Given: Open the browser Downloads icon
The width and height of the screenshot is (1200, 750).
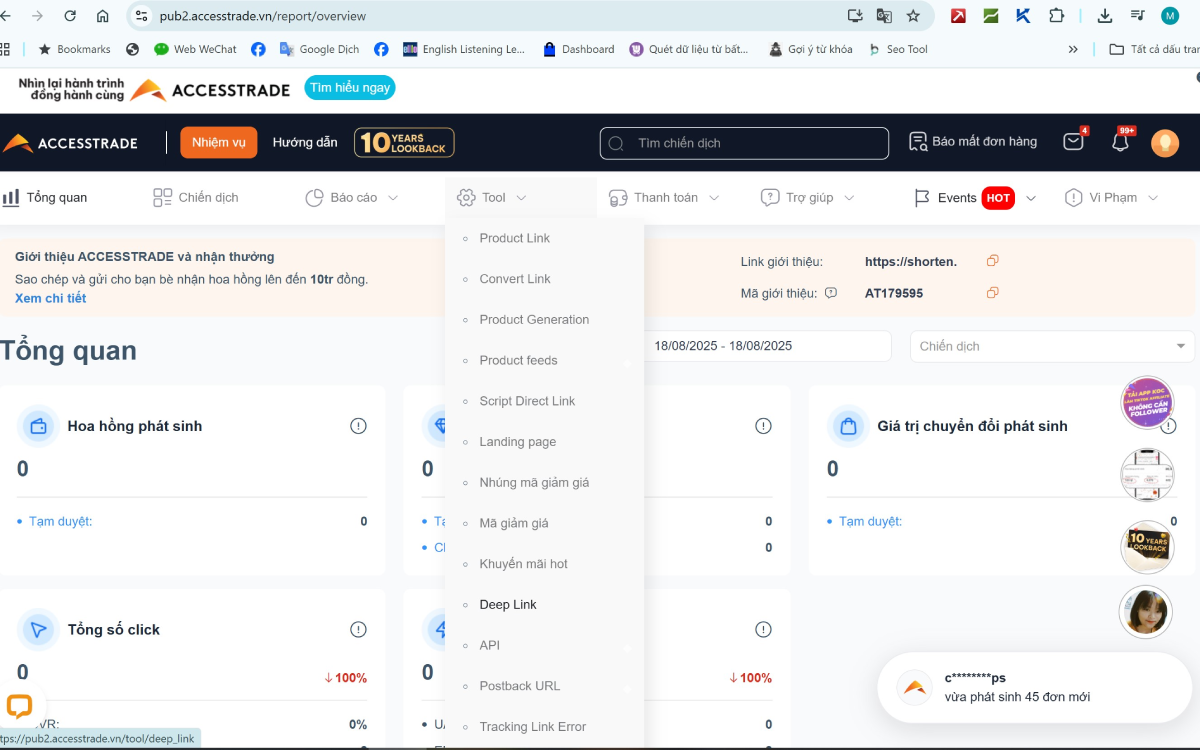Looking at the screenshot, I should [1104, 16].
